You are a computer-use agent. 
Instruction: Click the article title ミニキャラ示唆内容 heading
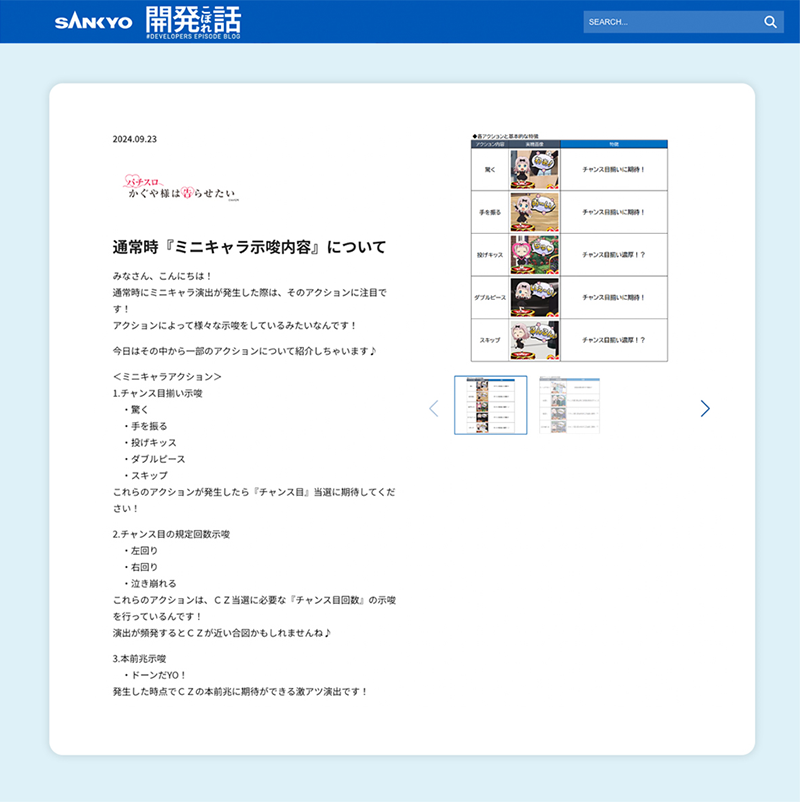[249, 247]
